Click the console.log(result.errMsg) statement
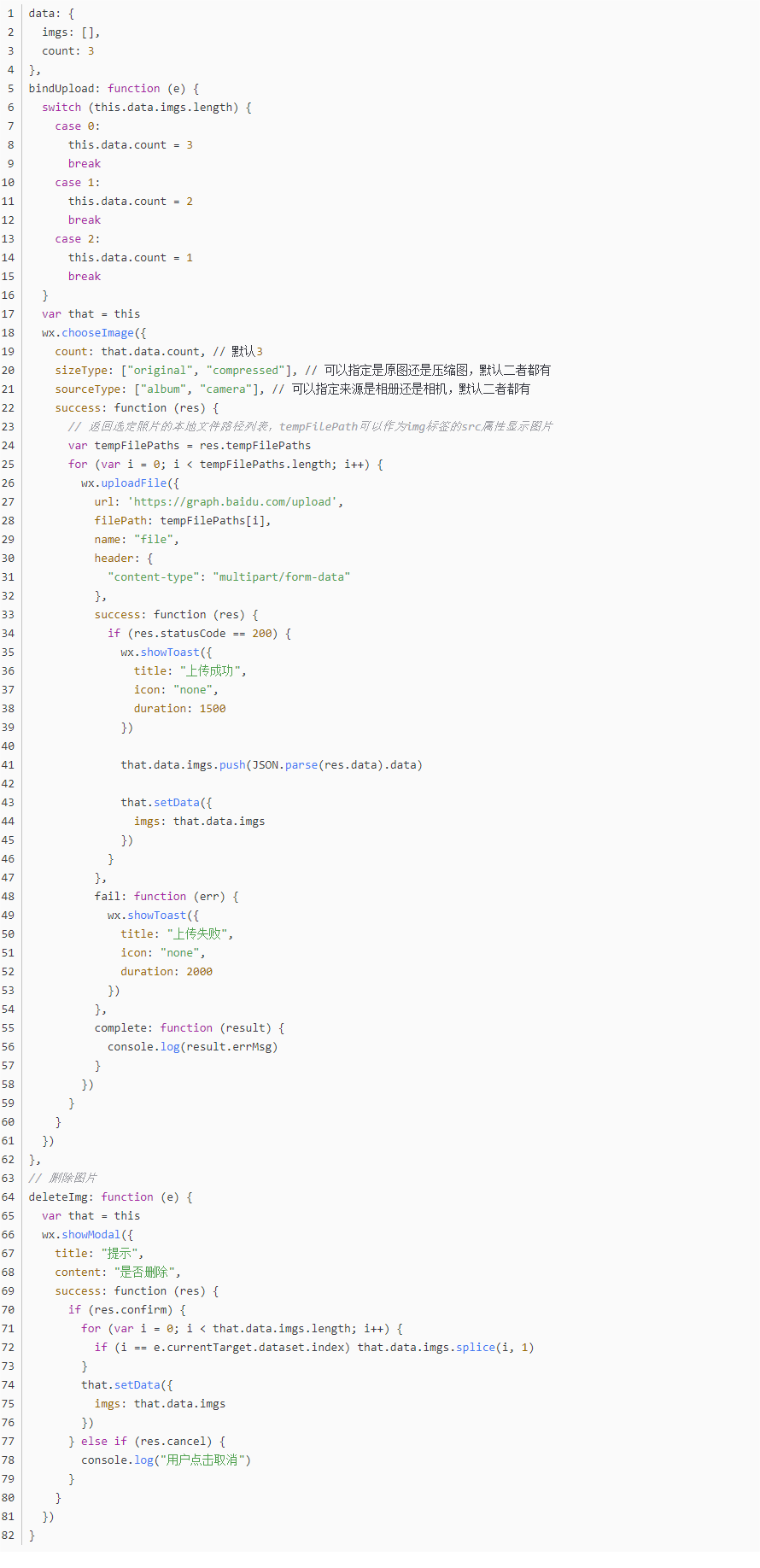The width and height of the screenshot is (760, 1568). tap(192, 1047)
